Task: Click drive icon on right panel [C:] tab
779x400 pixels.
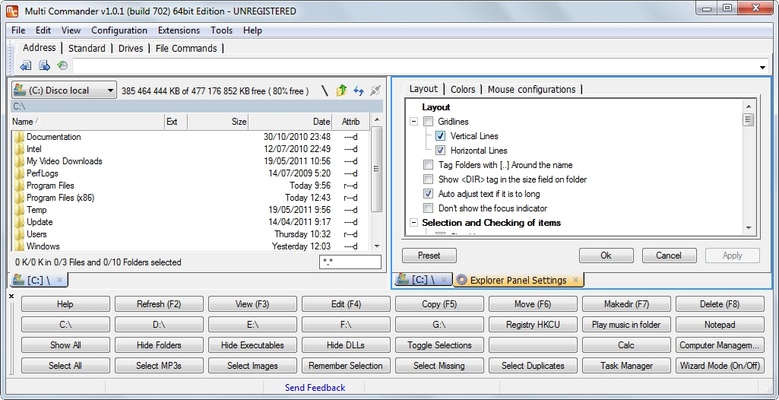Action: tap(402, 279)
